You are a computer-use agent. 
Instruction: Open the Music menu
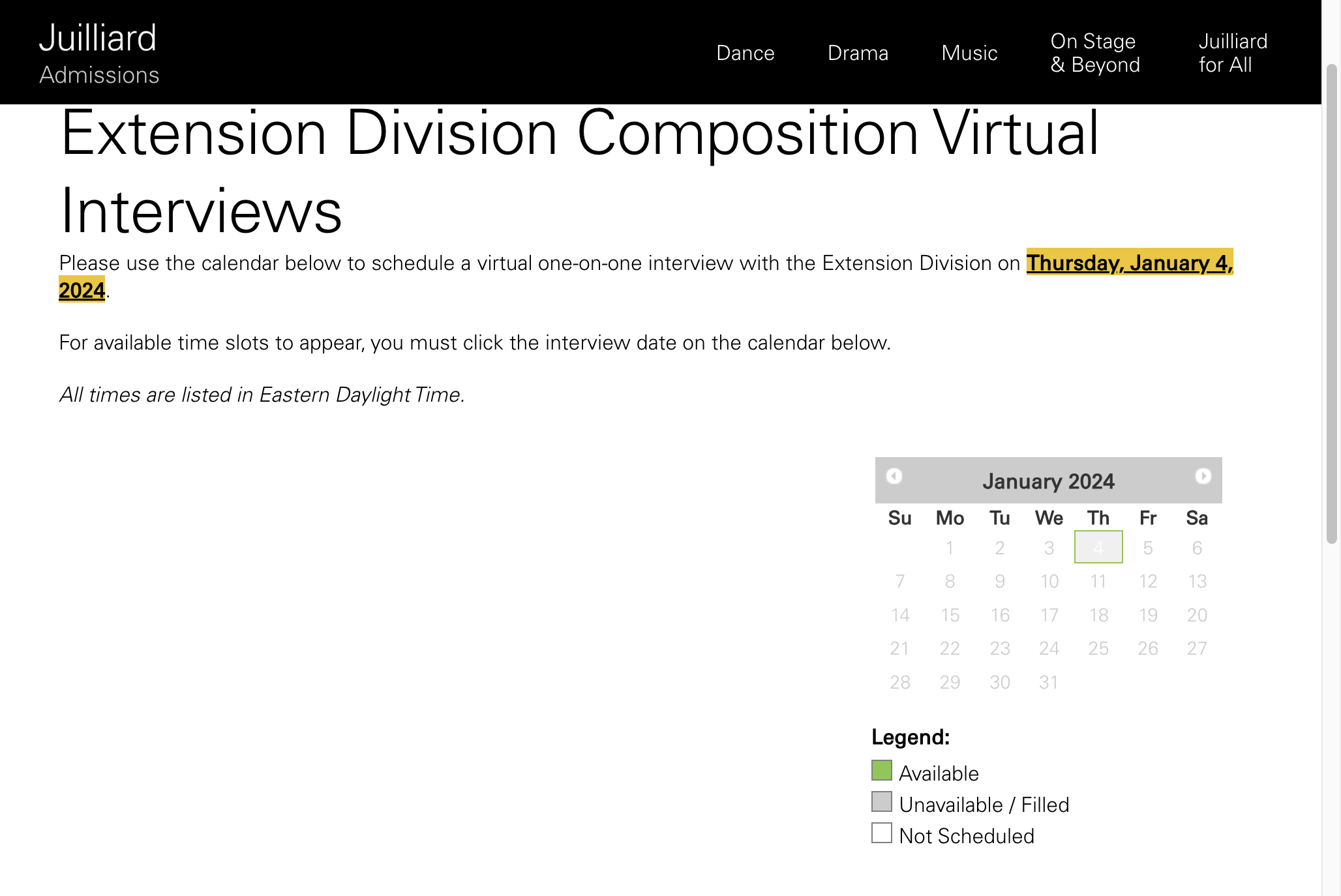point(970,53)
